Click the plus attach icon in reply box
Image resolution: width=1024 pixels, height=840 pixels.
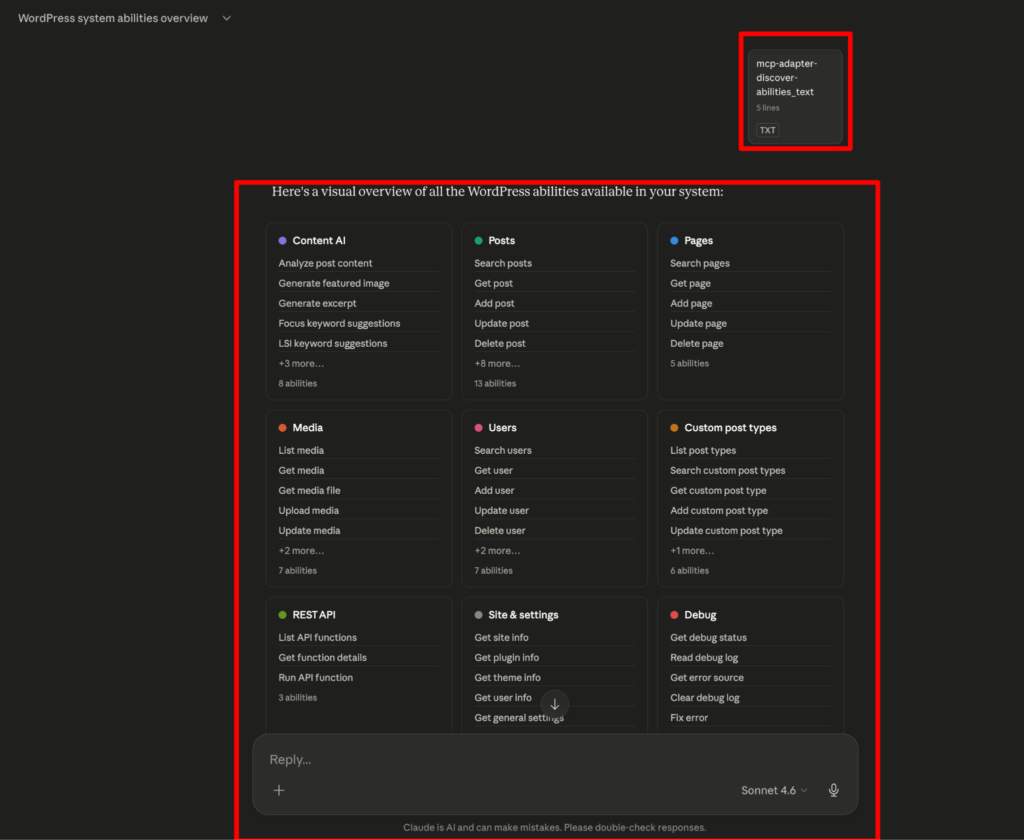point(279,790)
